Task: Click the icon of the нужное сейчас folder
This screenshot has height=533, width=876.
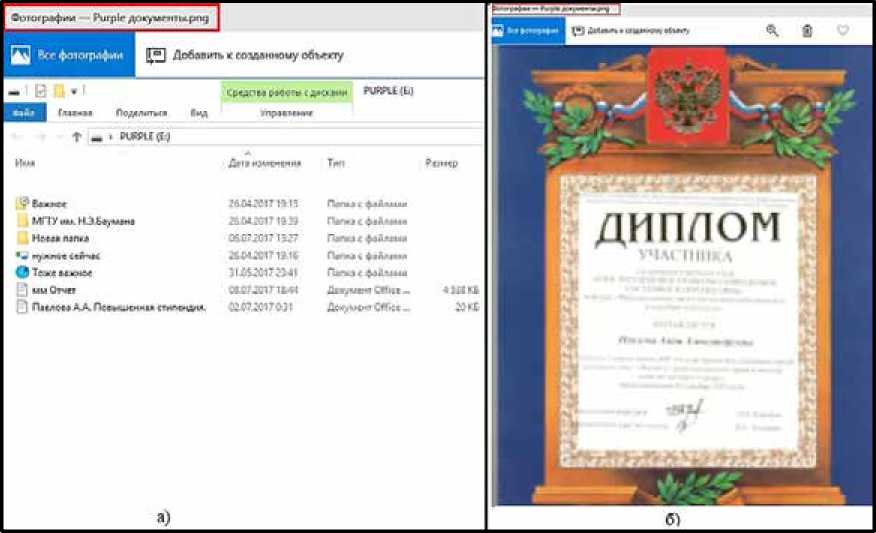Action: [x=22, y=255]
